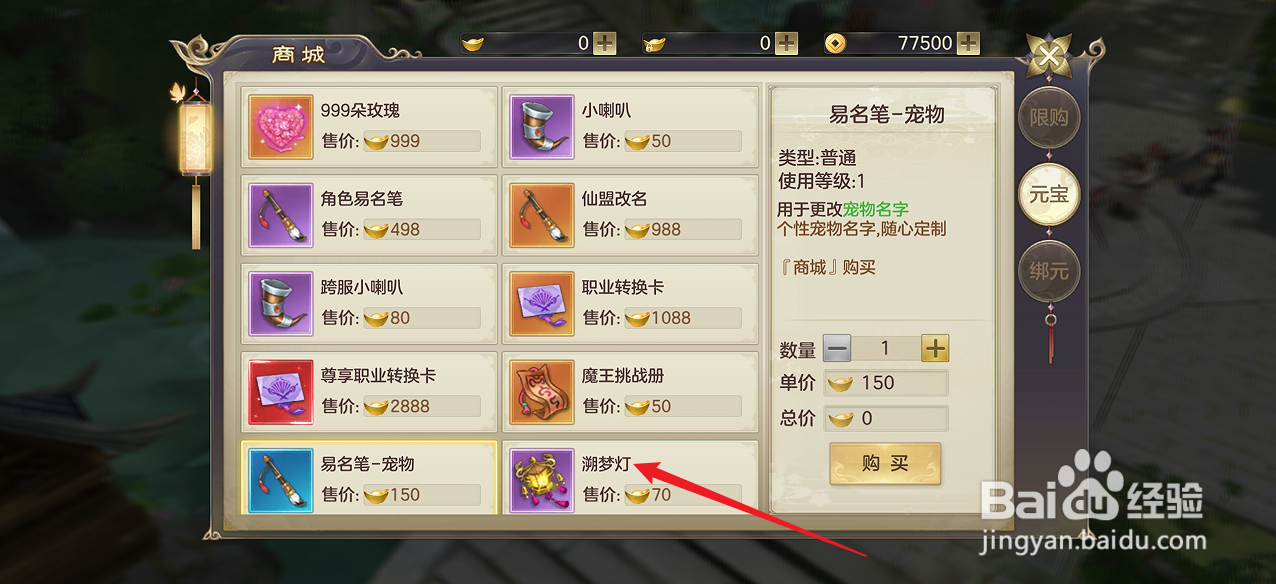Click the quantity number field
1276x584 pixels.
[x=886, y=348]
